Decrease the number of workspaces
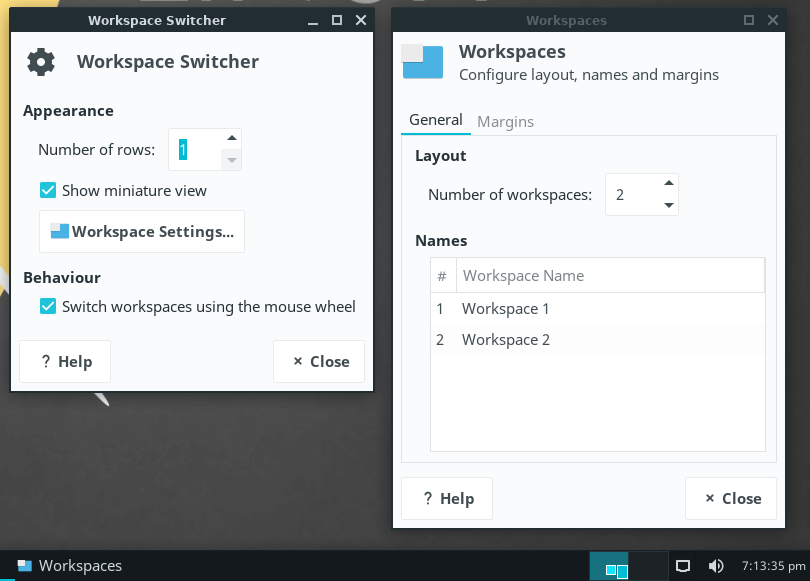Viewport: 810px width, 581px height. tap(668, 205)
